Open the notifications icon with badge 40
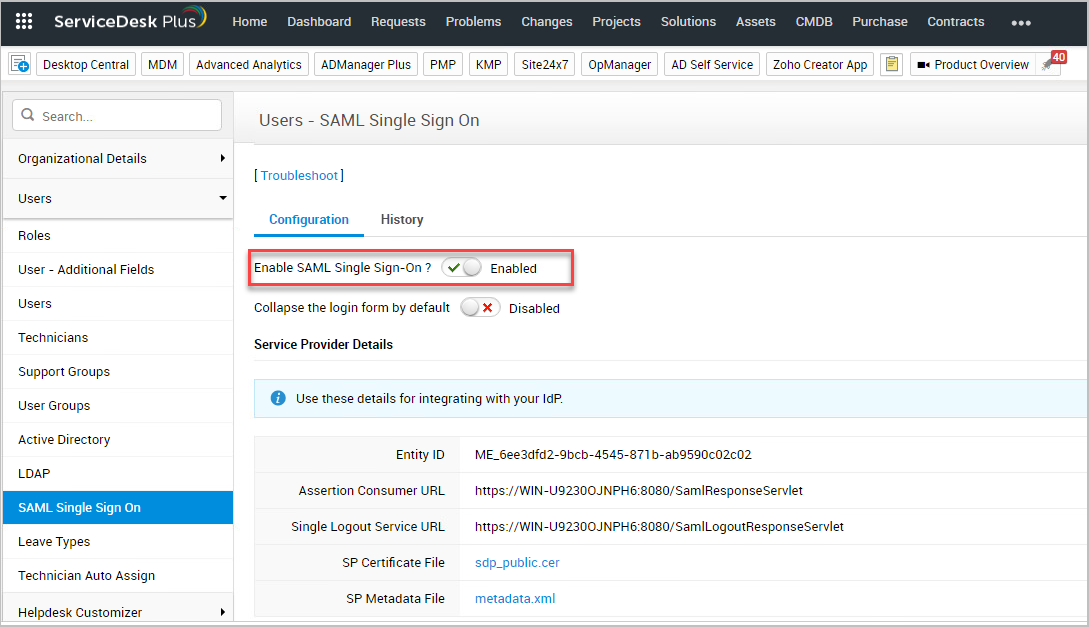This screenshot has width=1089, height=627. [1051, 62]
